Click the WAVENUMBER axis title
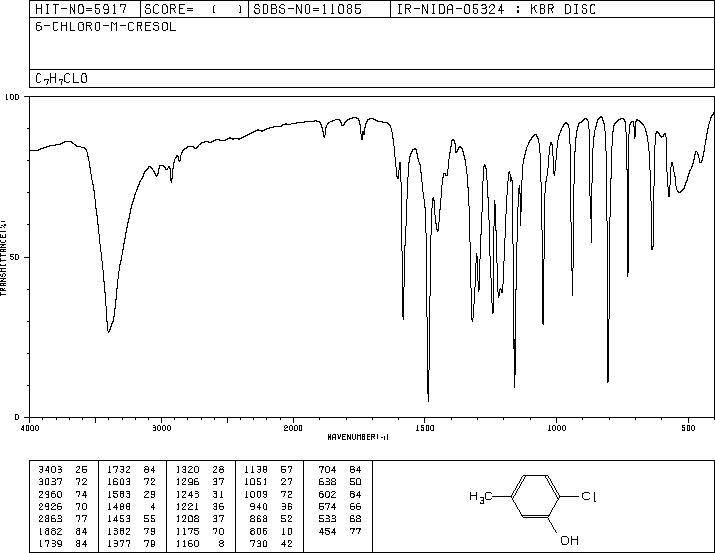 coord(358,437)
